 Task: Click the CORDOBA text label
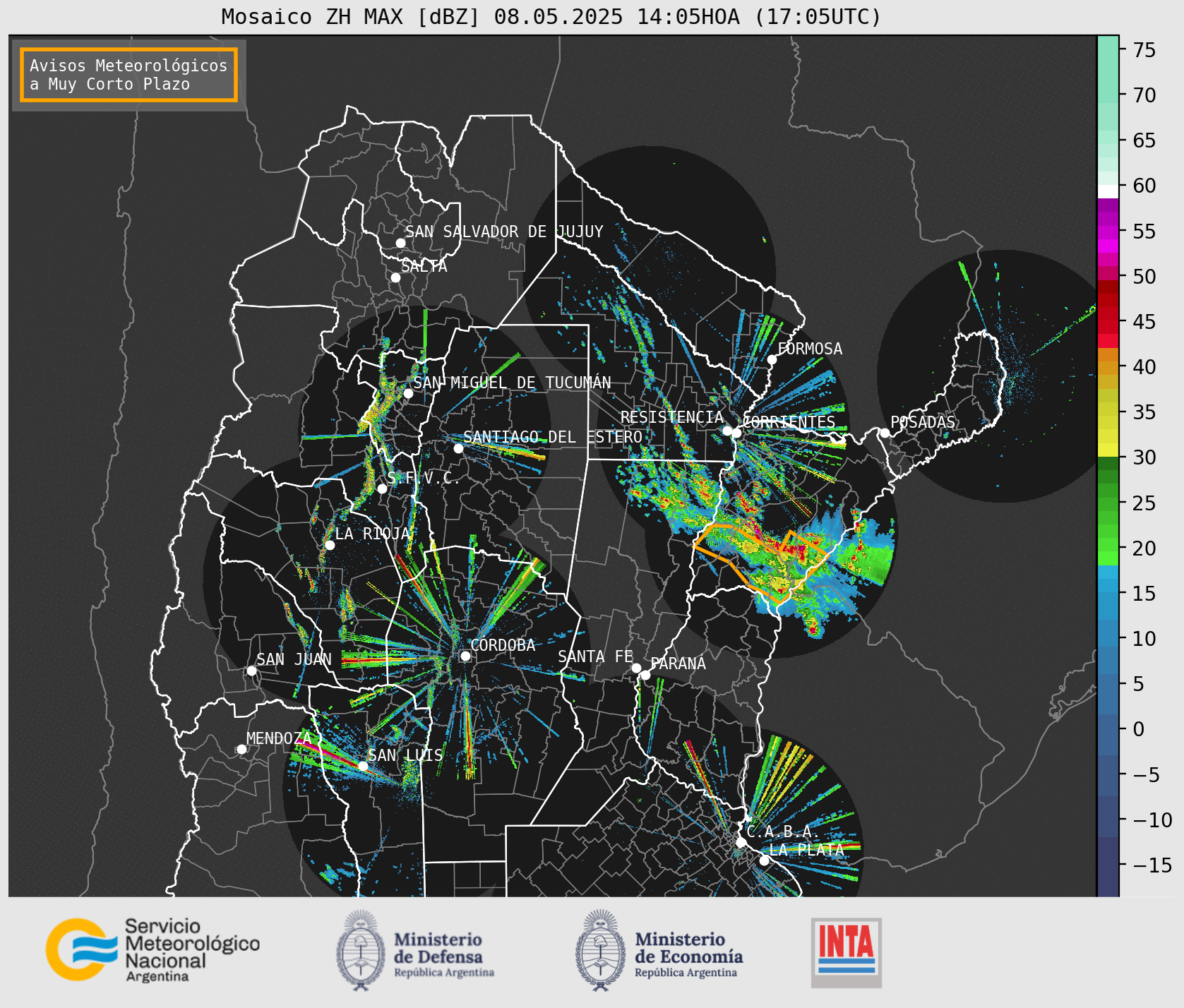click(x=503, y=645)
